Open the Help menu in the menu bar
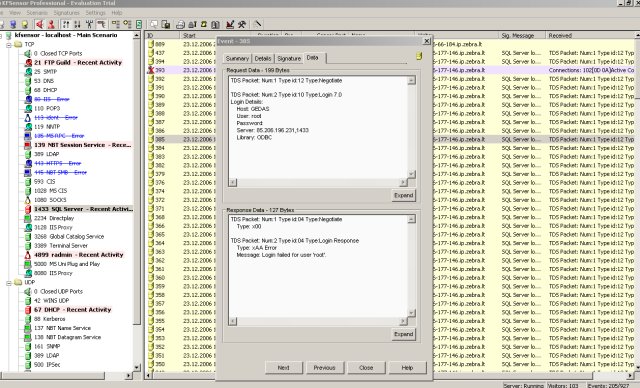This screenshot has height=388, width=640. point(117,13)
